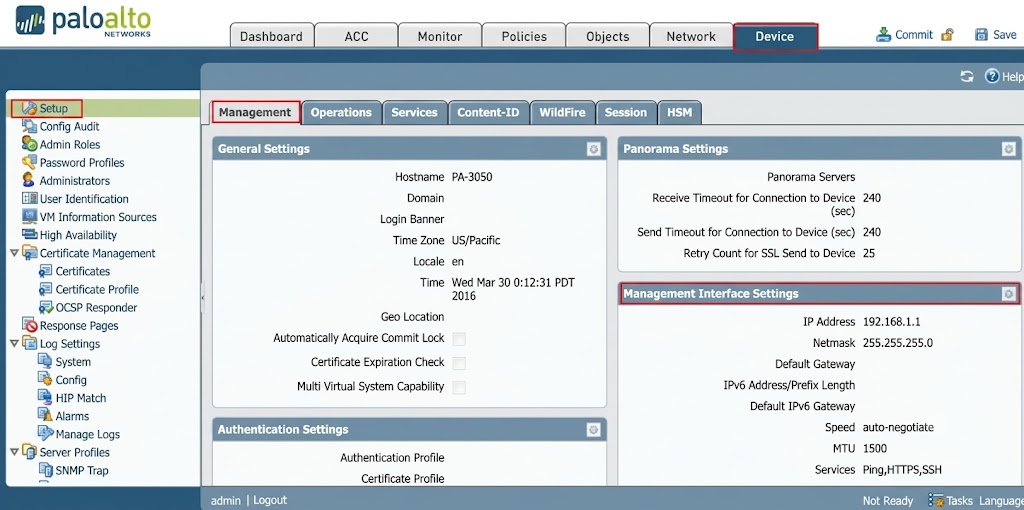The height and width of the screenshot is (510, 1024).
Task: Collapse sidebar using the splitter handle
Action: pyautogui.click(x=202, y=297)
